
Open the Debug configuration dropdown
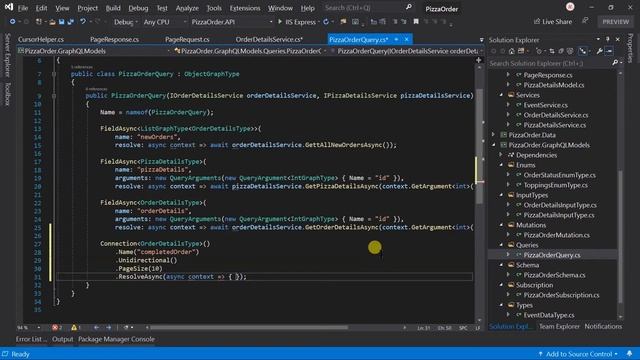(x=125, y=22)
